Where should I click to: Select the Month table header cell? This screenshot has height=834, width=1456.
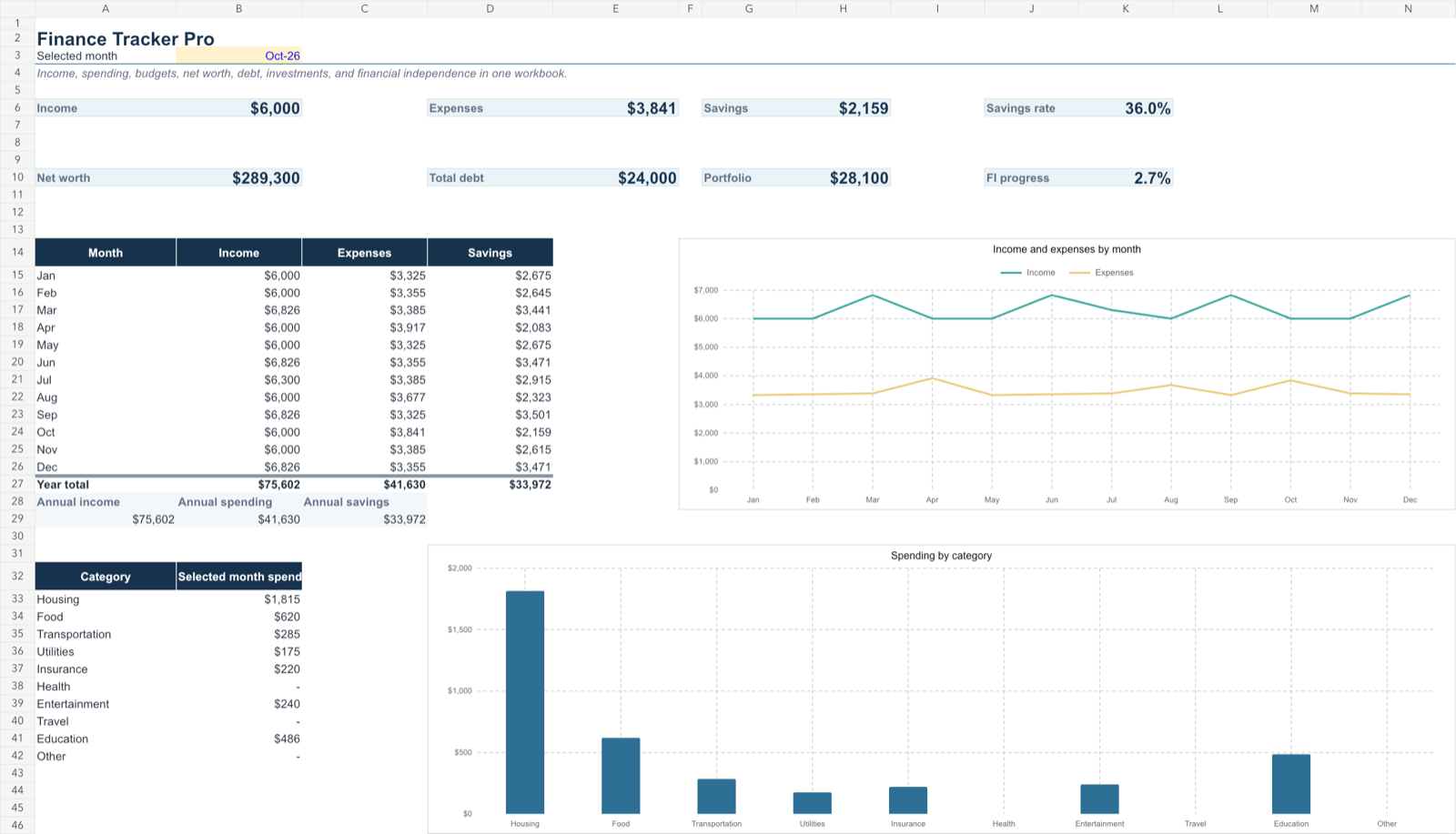click(x=106, y=253)
